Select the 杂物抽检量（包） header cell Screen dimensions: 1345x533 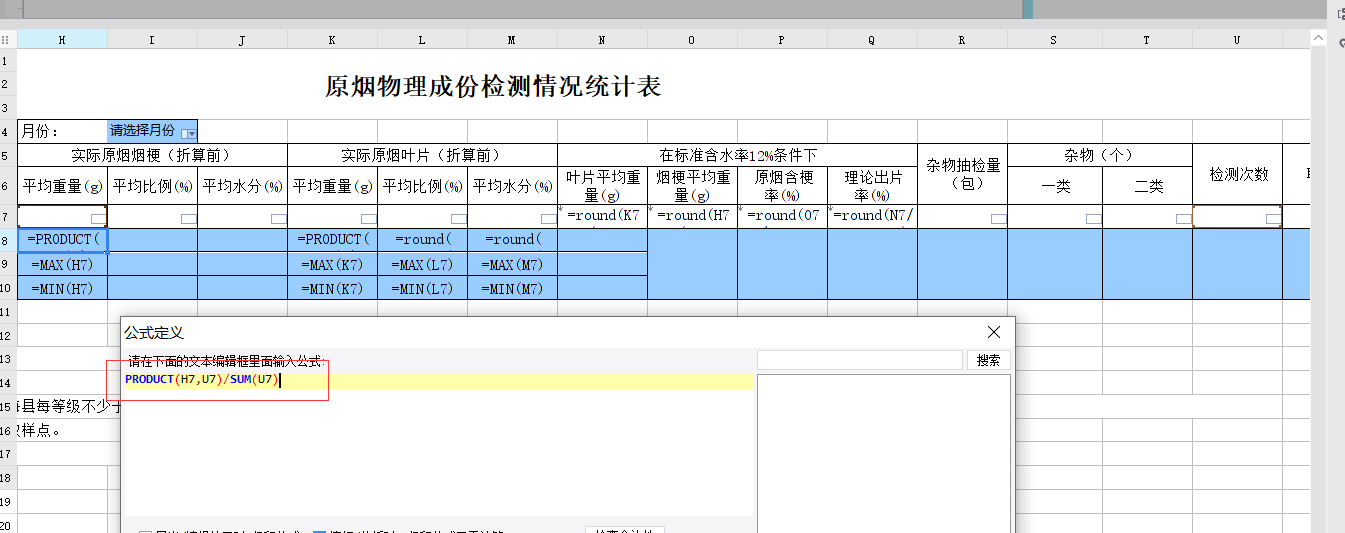point(962,174)
